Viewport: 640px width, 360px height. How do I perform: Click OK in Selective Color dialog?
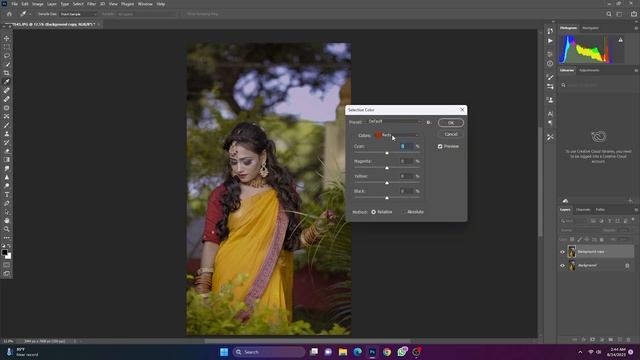point(451,123)
